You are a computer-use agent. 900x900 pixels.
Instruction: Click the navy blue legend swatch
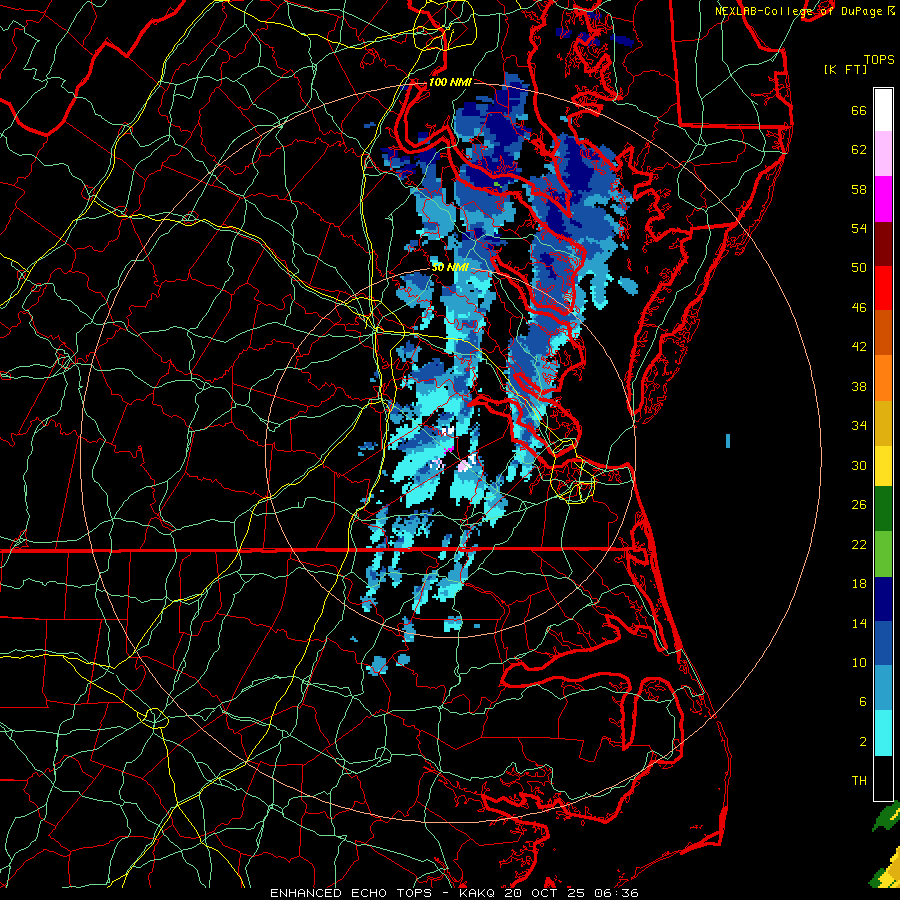[x=883, y=599]
